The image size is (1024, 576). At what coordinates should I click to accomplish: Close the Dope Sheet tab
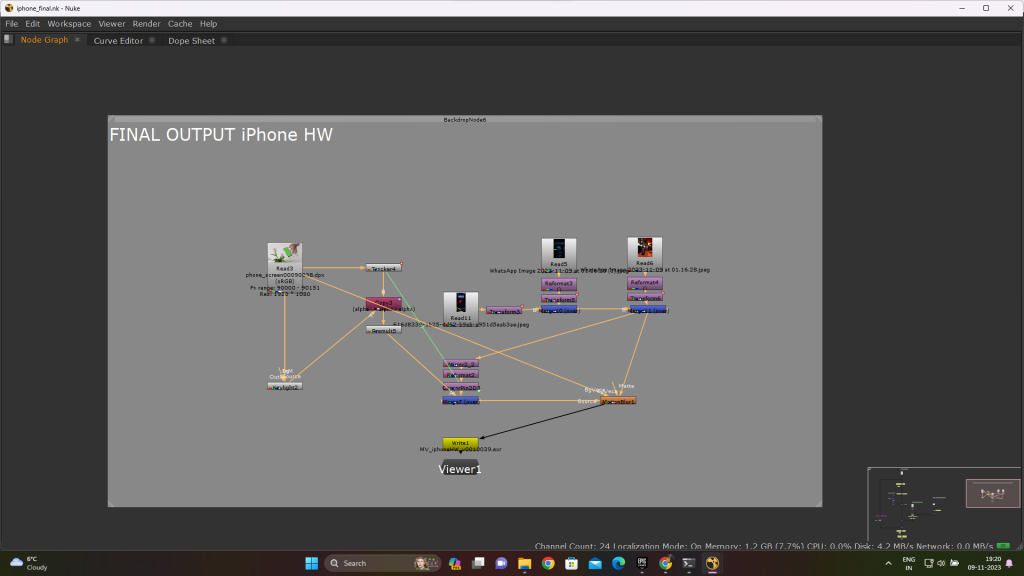224,40
